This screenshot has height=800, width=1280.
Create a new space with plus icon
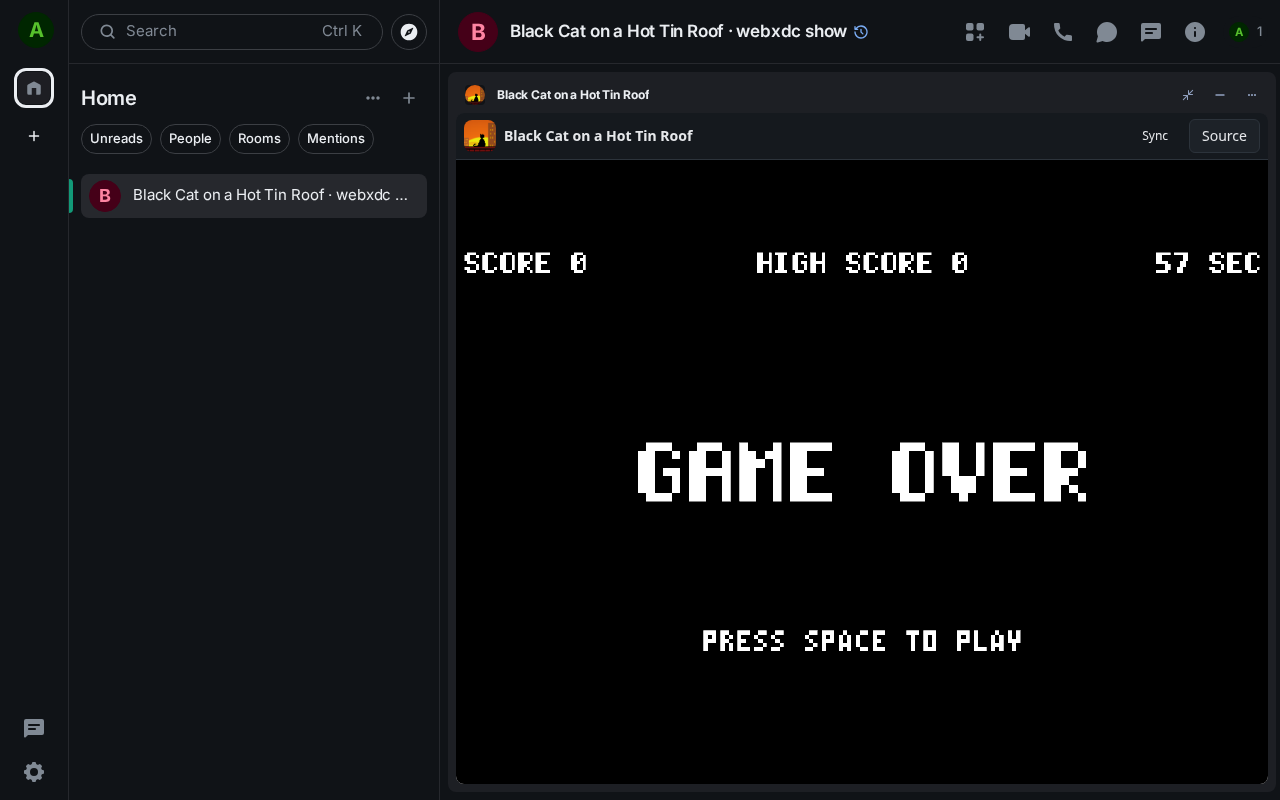[34, 136]
